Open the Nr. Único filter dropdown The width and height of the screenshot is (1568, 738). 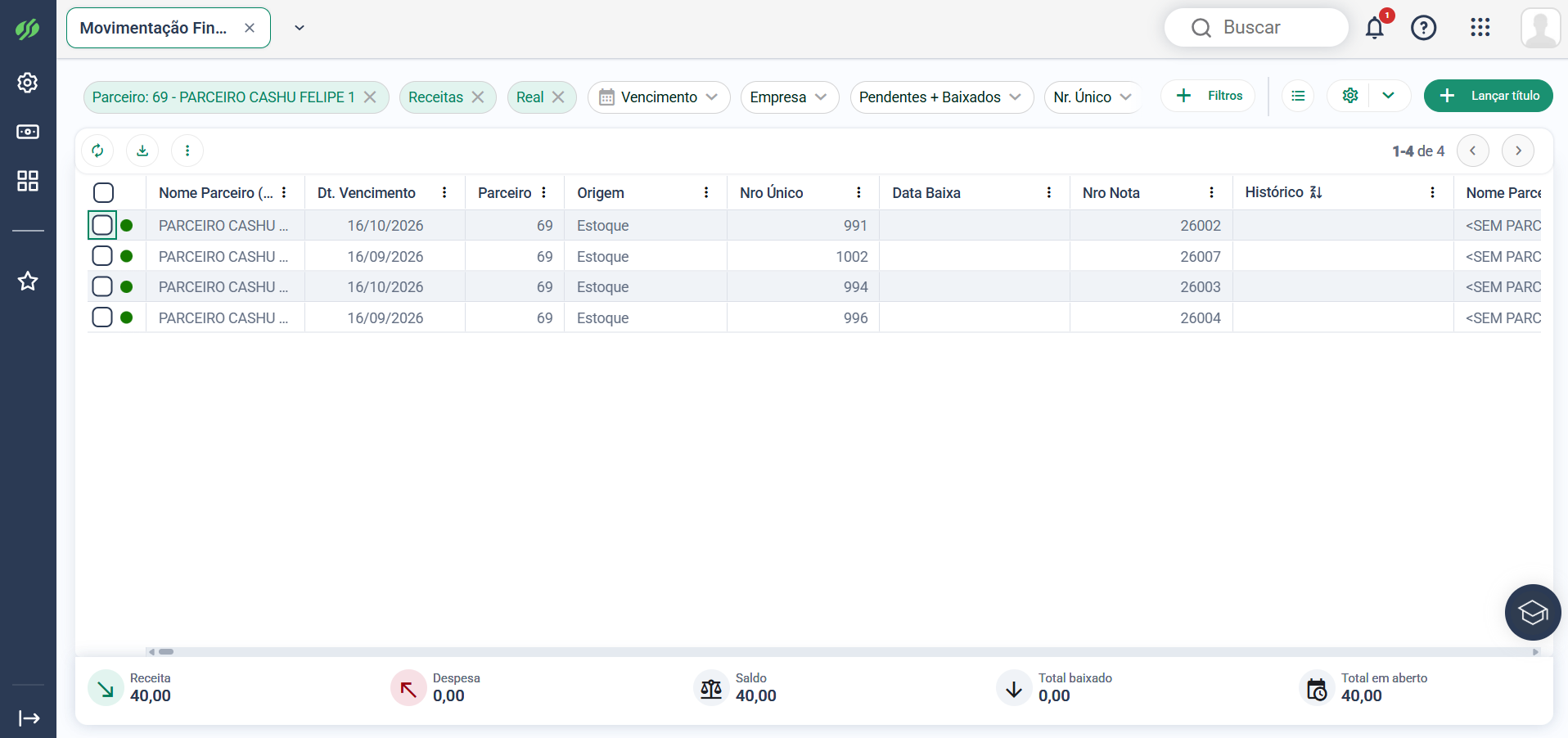[x=1093, y=97]
